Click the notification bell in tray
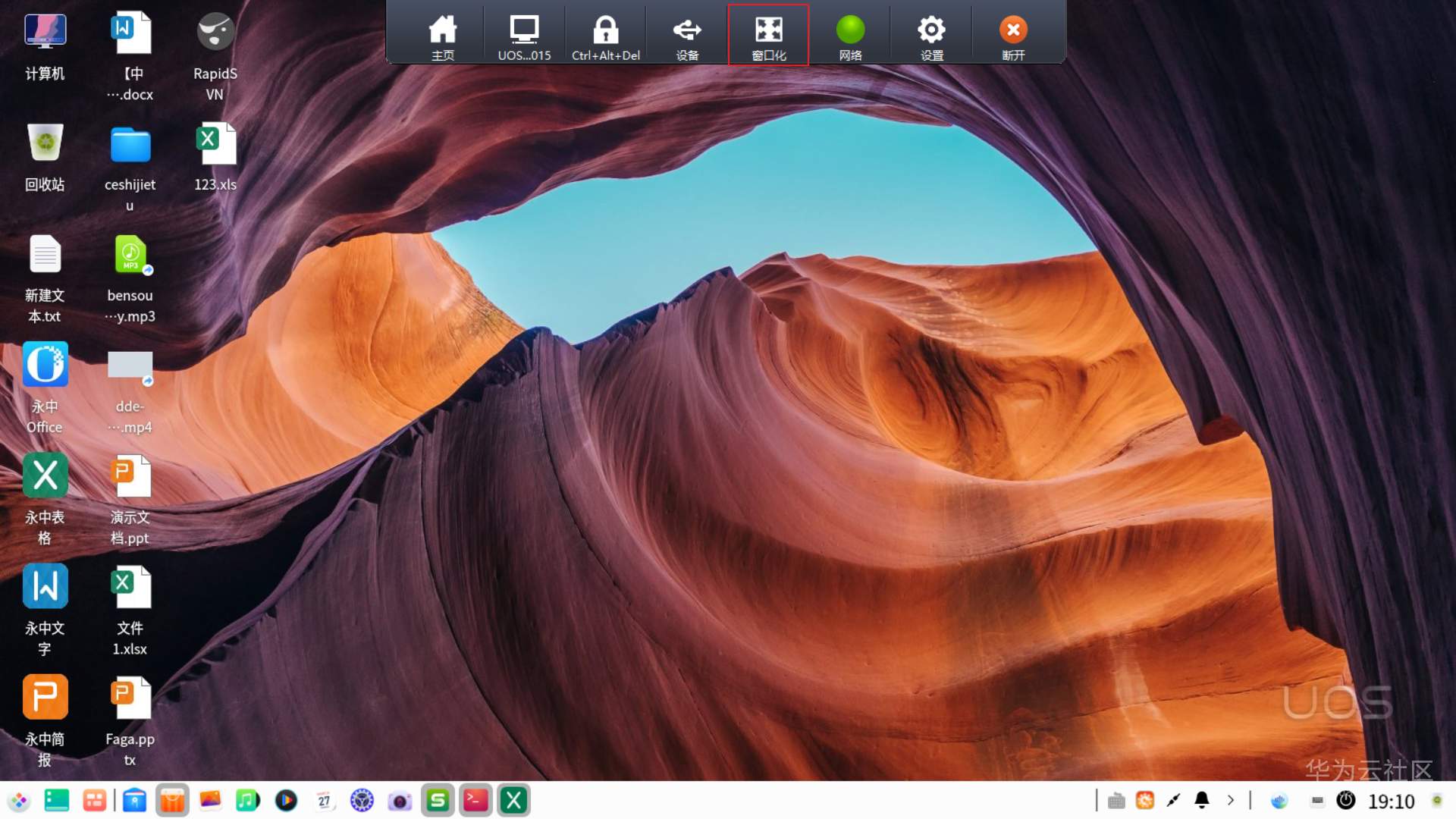Image resolution: width=1456 pixels, height=819 pixels. (1202, 801)
